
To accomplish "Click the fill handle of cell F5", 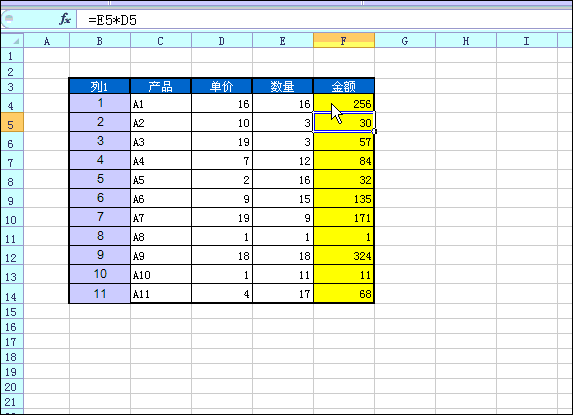I will pyautogui.click(x=374, y=132).
